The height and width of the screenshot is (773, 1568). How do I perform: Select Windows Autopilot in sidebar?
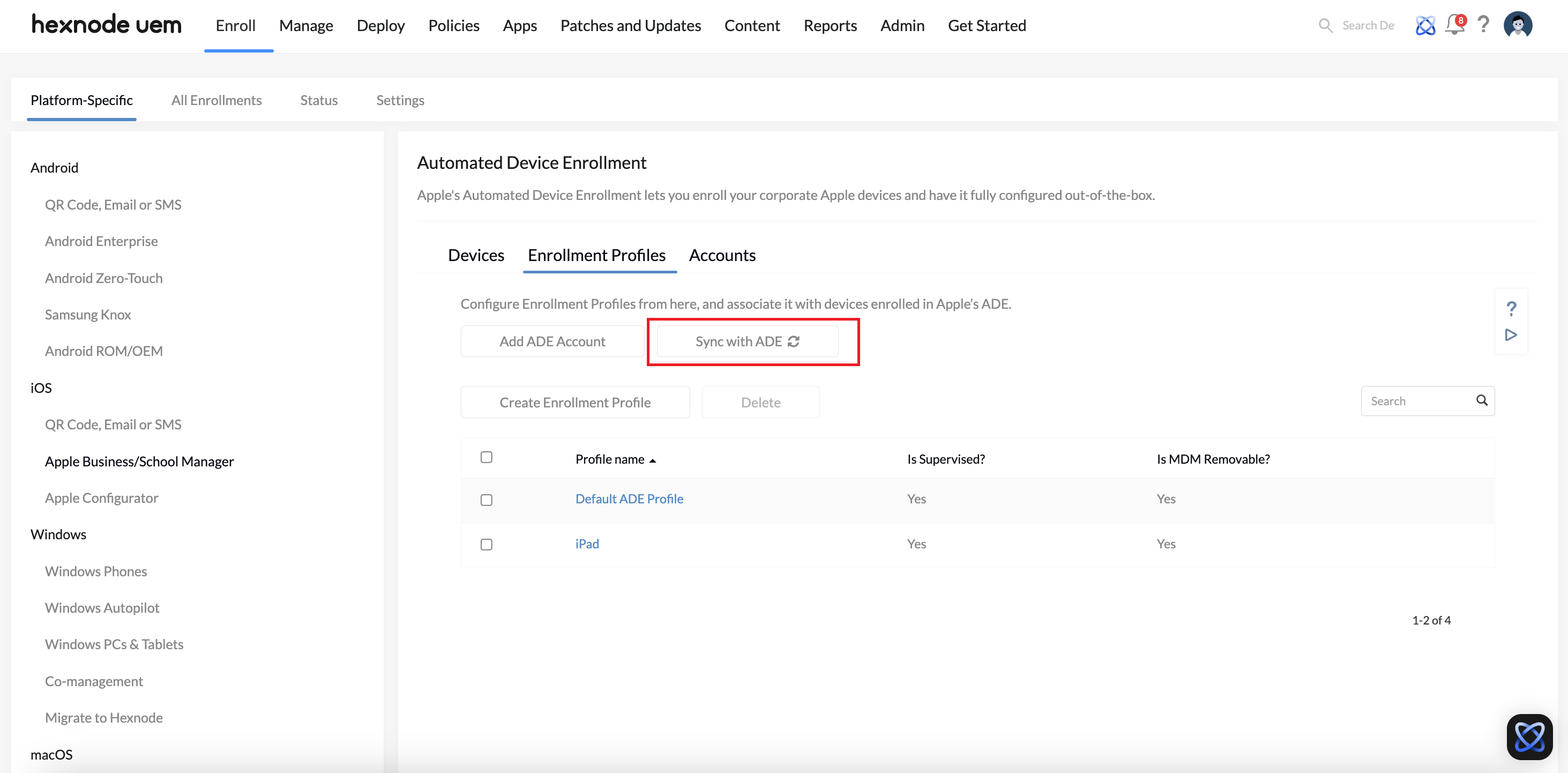[x=102, y=607]
